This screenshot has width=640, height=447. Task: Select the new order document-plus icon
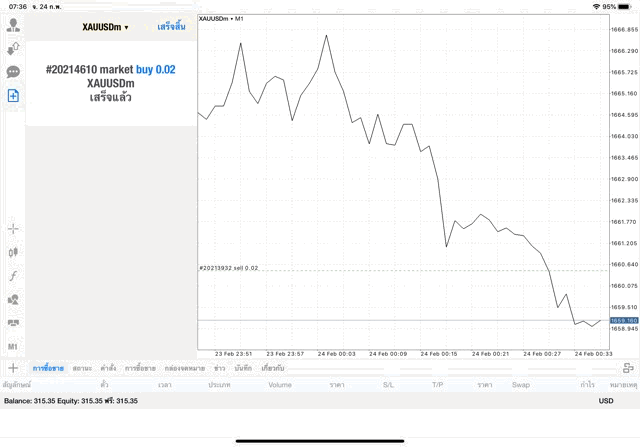tap(13, 96)
